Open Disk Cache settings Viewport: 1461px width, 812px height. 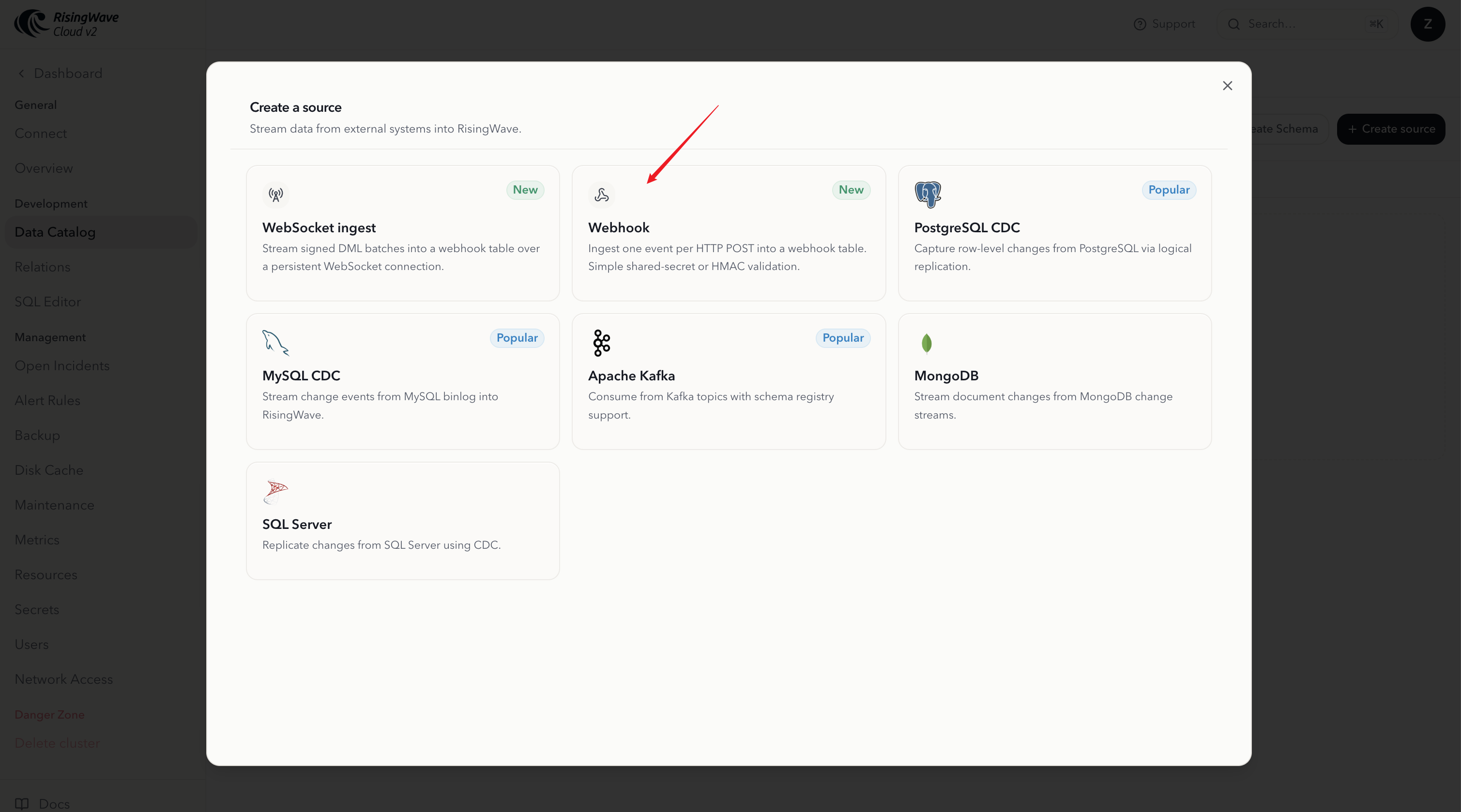49,470
